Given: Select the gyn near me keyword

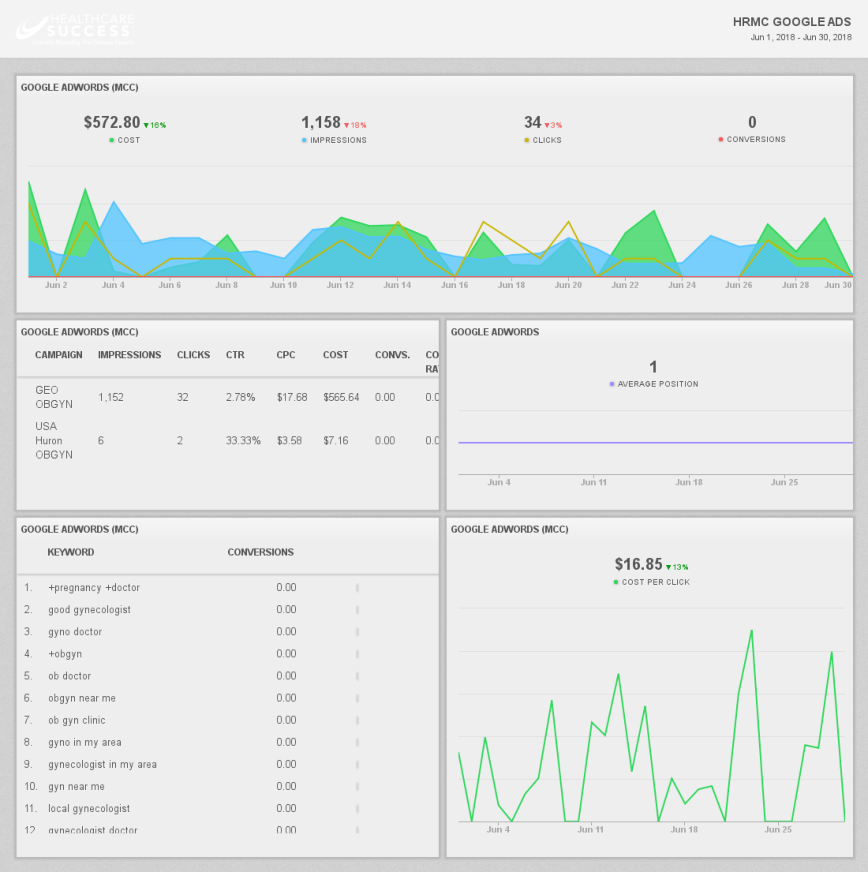Looking at the screenshot, I should coord(76,786).
